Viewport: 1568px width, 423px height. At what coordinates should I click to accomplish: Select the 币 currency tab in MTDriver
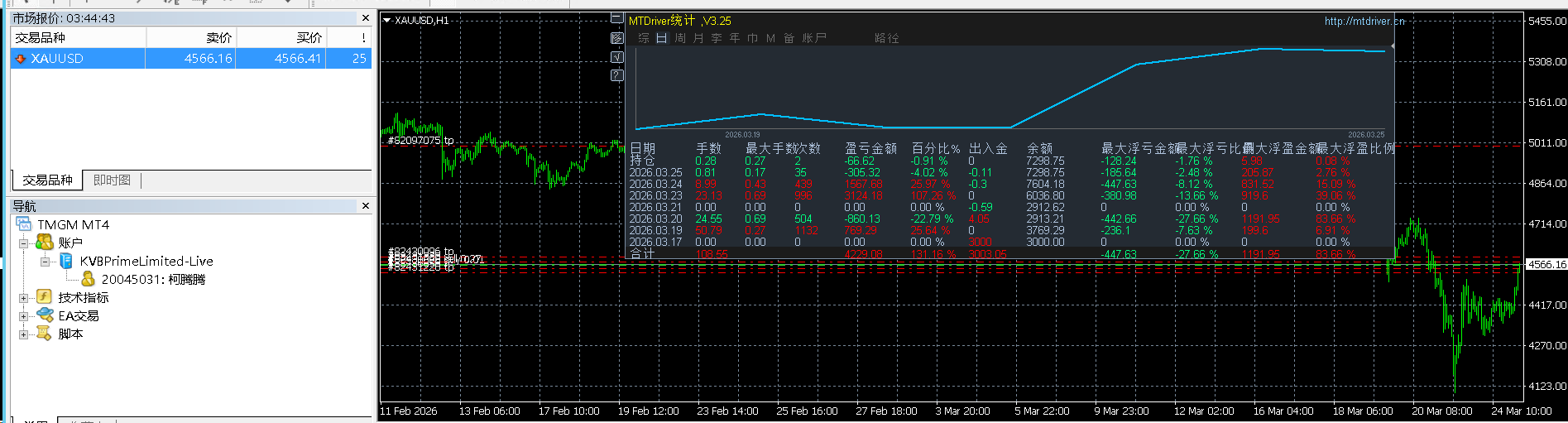click(753, 38)
